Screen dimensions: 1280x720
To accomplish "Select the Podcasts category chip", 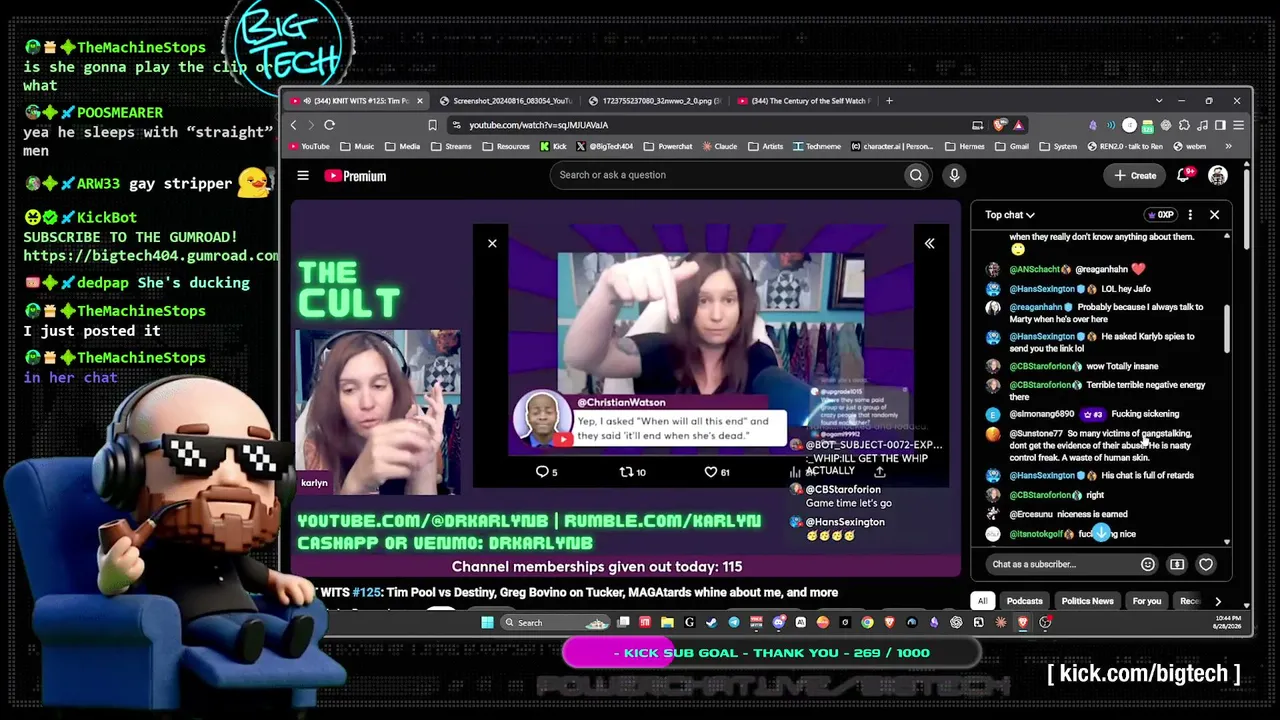I will click(1024, 601).
